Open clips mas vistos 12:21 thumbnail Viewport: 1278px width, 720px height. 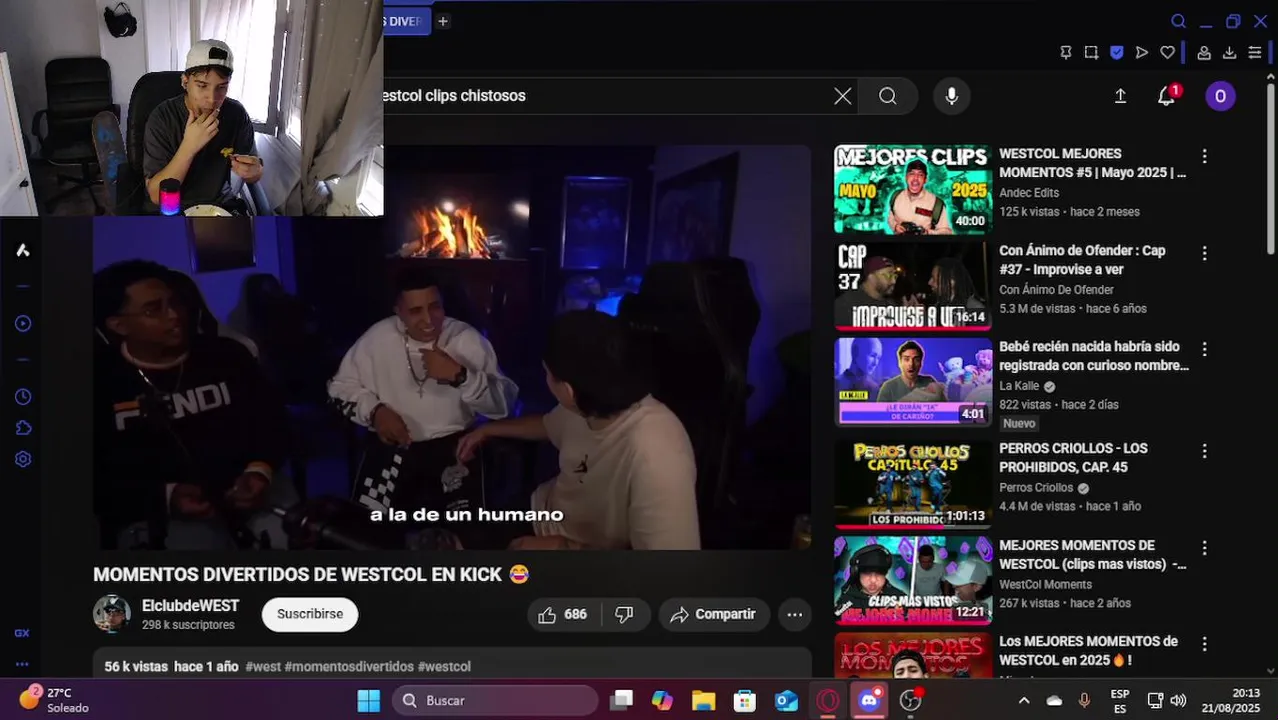913,581
